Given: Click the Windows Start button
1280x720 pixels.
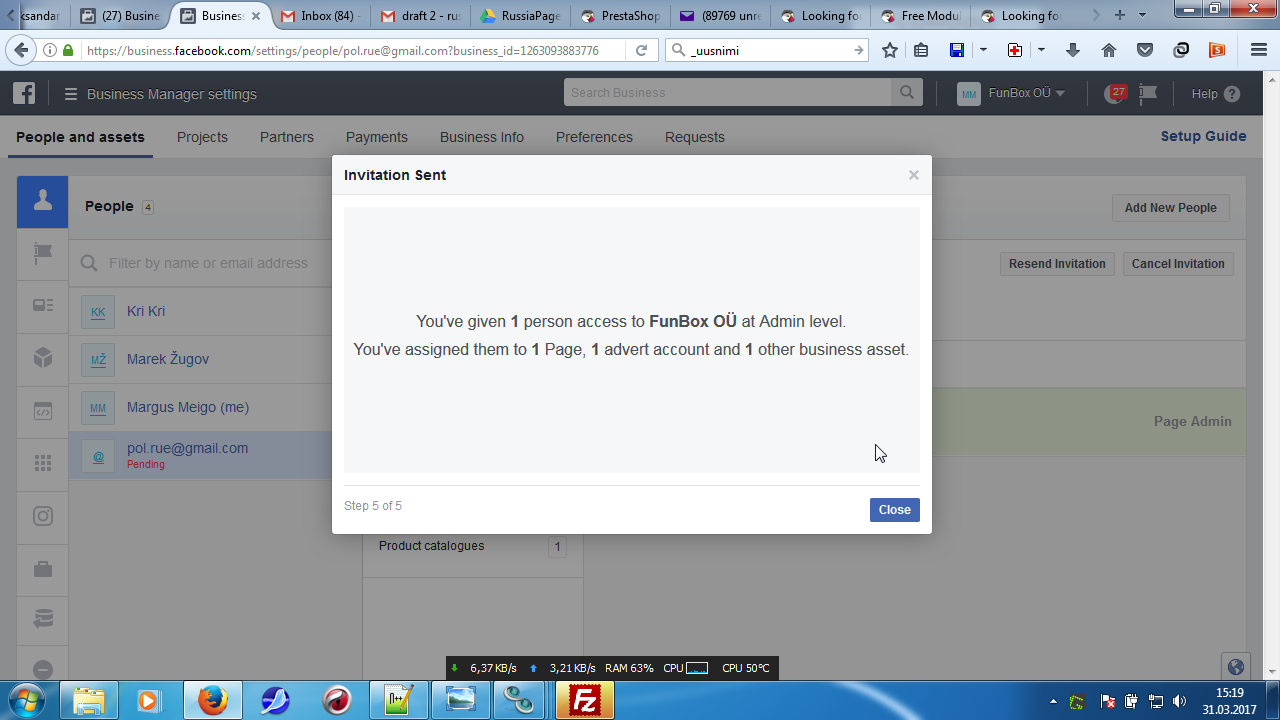Looking at the screenshot, I should pos(27,700).
